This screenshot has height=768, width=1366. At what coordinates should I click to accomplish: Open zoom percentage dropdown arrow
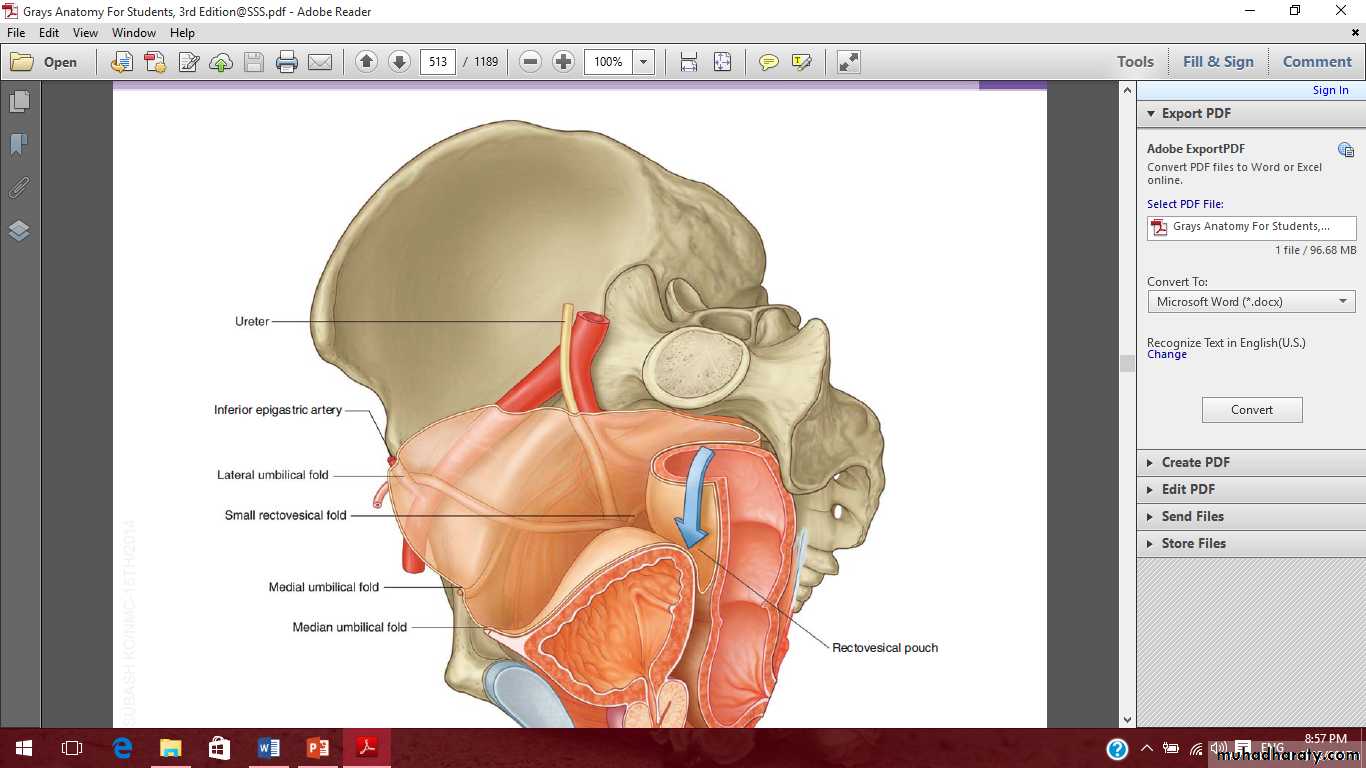click(643, 62)
